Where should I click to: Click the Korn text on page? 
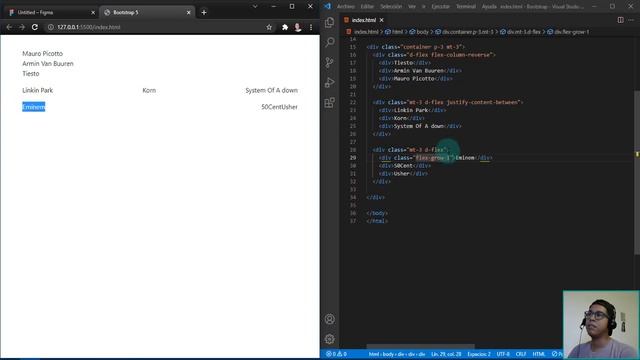149,90
